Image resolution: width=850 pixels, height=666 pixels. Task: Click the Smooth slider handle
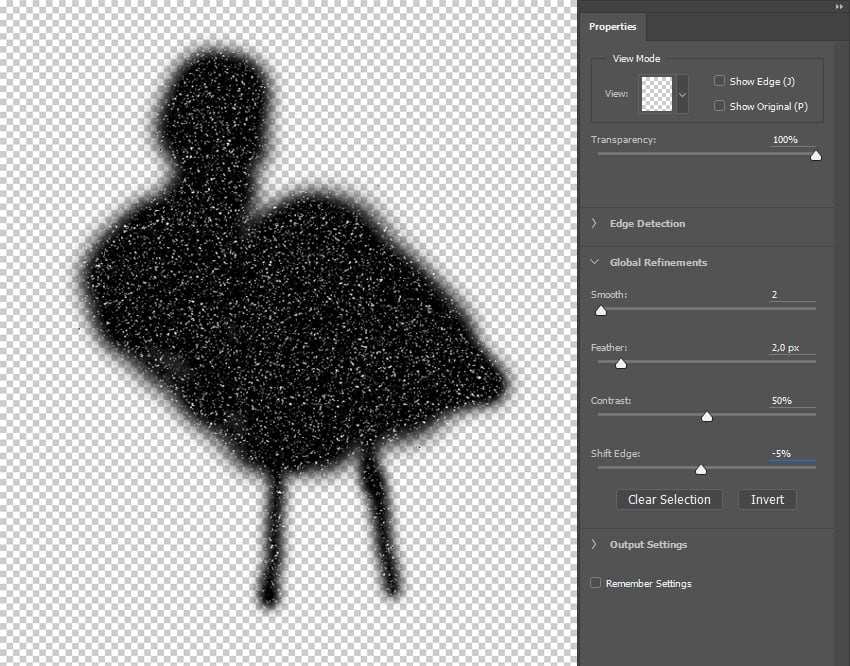pyautogui.click(x=601, y=310)
